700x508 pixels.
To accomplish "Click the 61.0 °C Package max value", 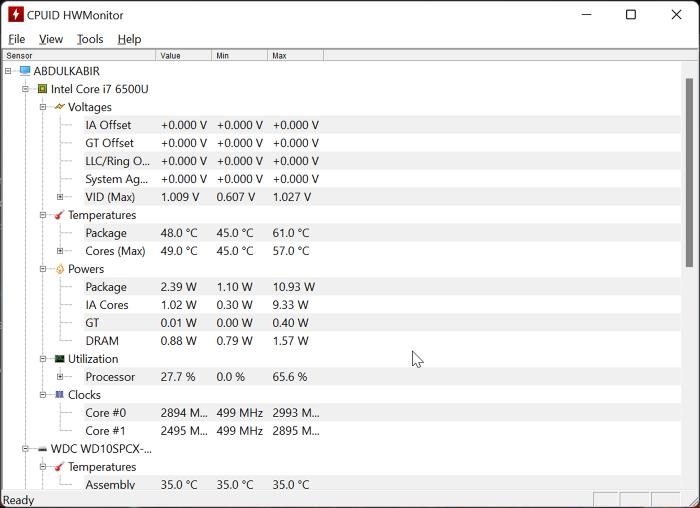I will tap(291, 233).
